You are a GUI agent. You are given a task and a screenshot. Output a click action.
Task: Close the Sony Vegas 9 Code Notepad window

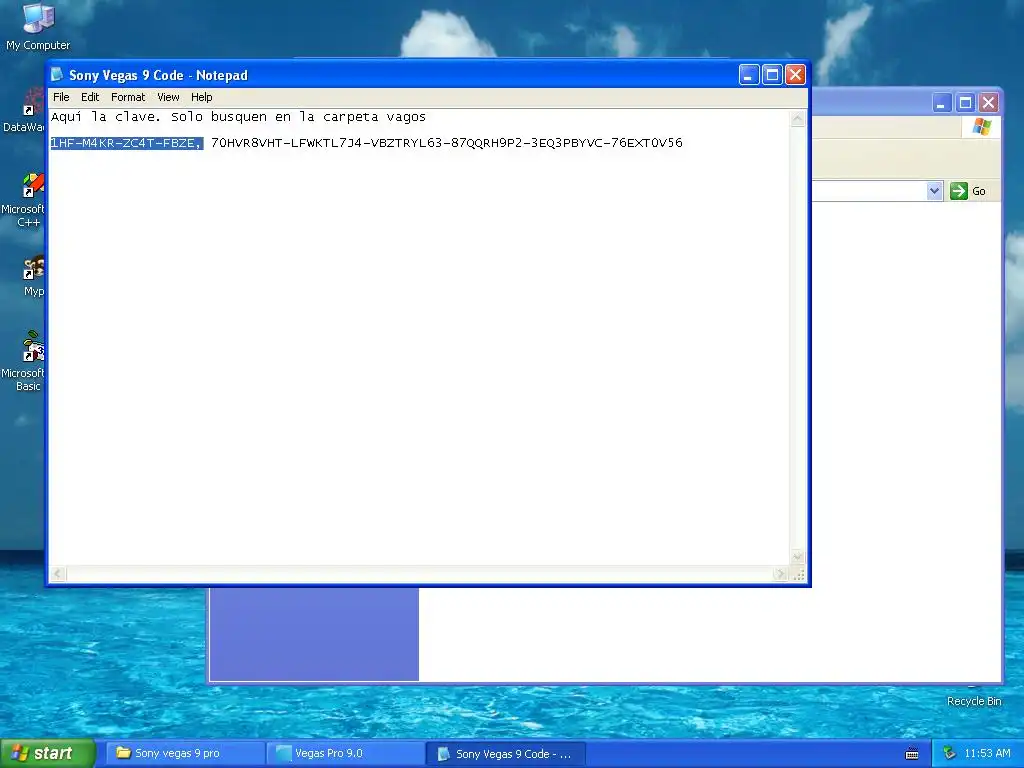click(x=795, y=75)
